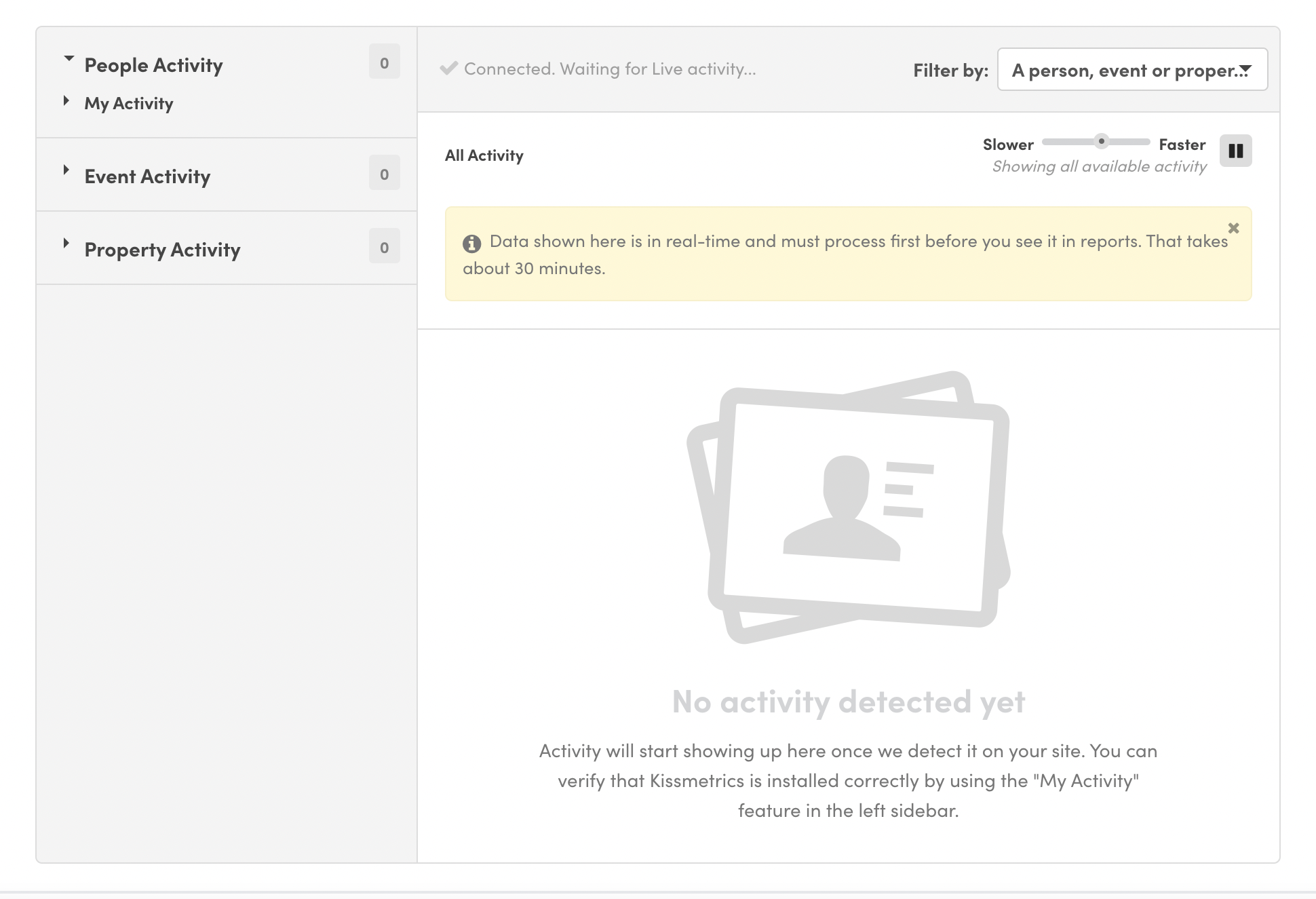Click the Faster speed label
The image size is (1316, 899).
coord(1181,145)
